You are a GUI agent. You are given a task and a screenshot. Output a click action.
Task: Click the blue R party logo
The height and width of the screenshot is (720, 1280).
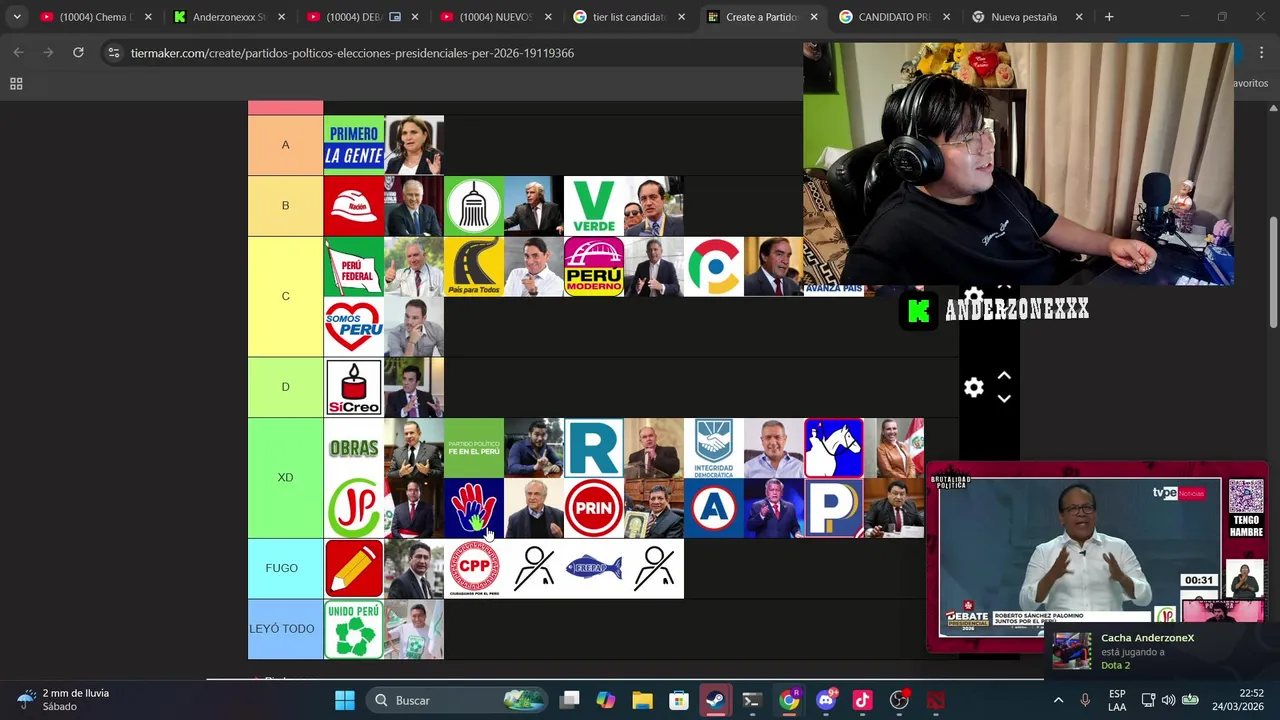pos(594,448)
